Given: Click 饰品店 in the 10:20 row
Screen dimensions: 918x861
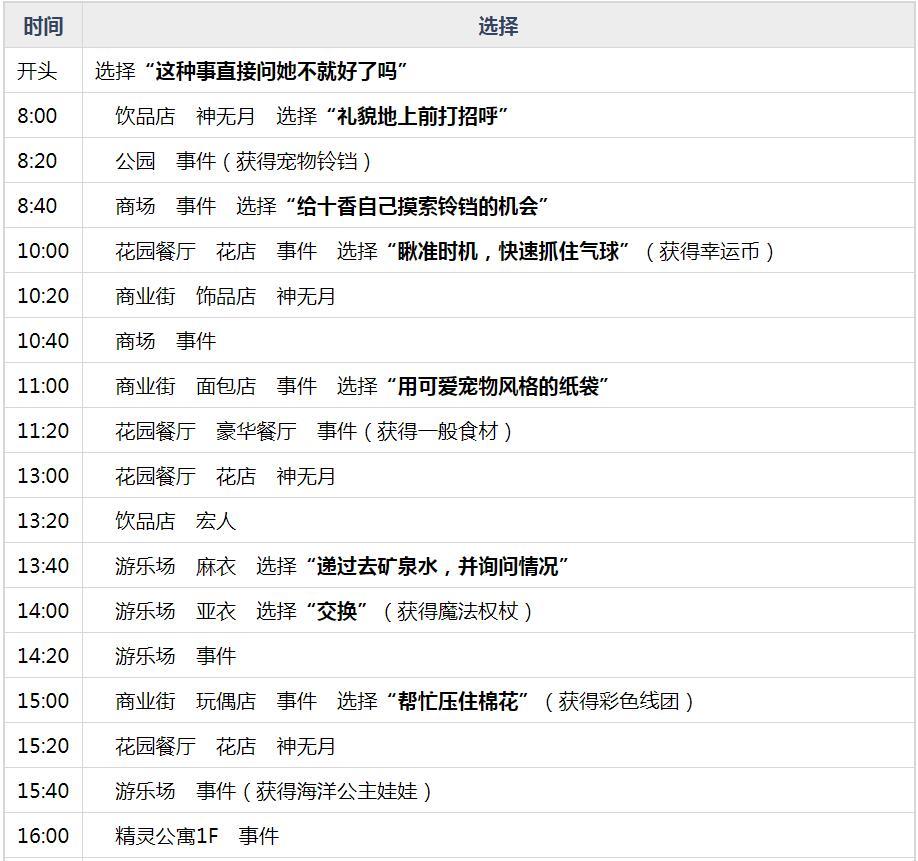Looking at the screenshot, I should click(226, 296).
